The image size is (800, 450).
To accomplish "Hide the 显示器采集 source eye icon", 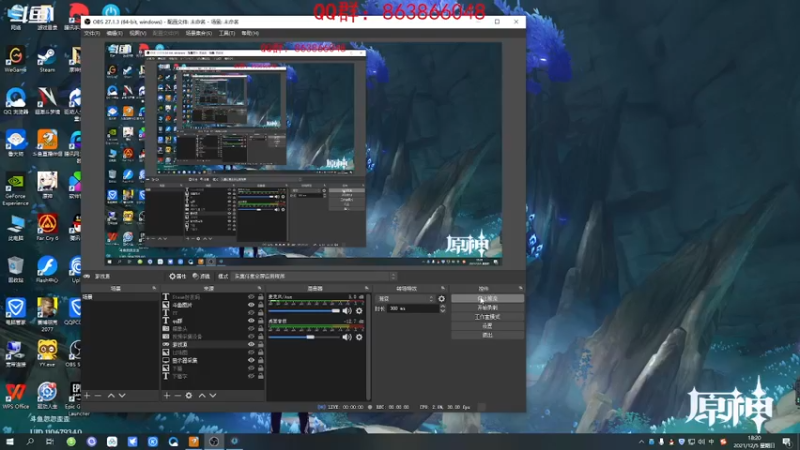I will [251, 360].
